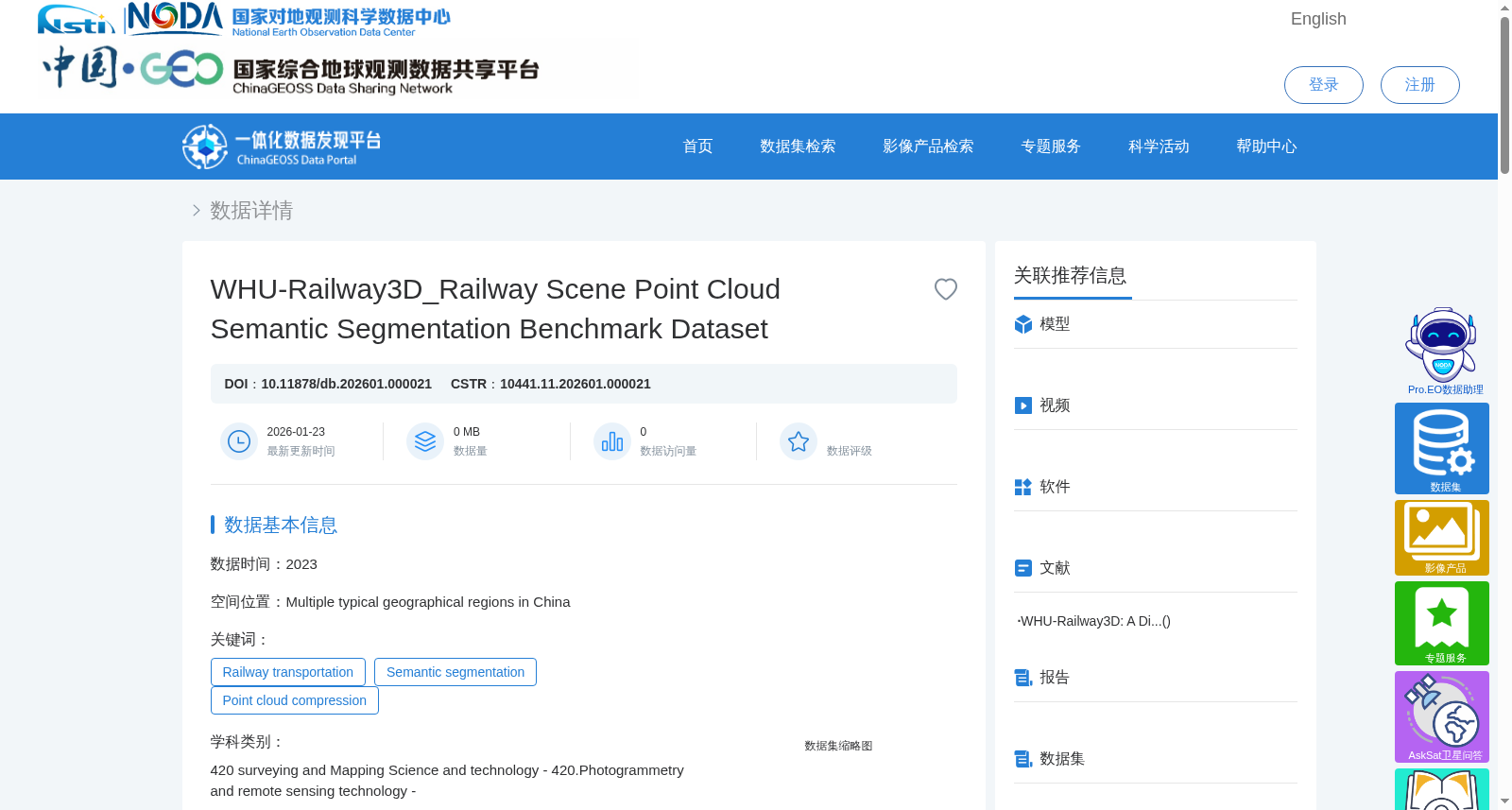Open 影像产品检索 menu item

point(928,146)
